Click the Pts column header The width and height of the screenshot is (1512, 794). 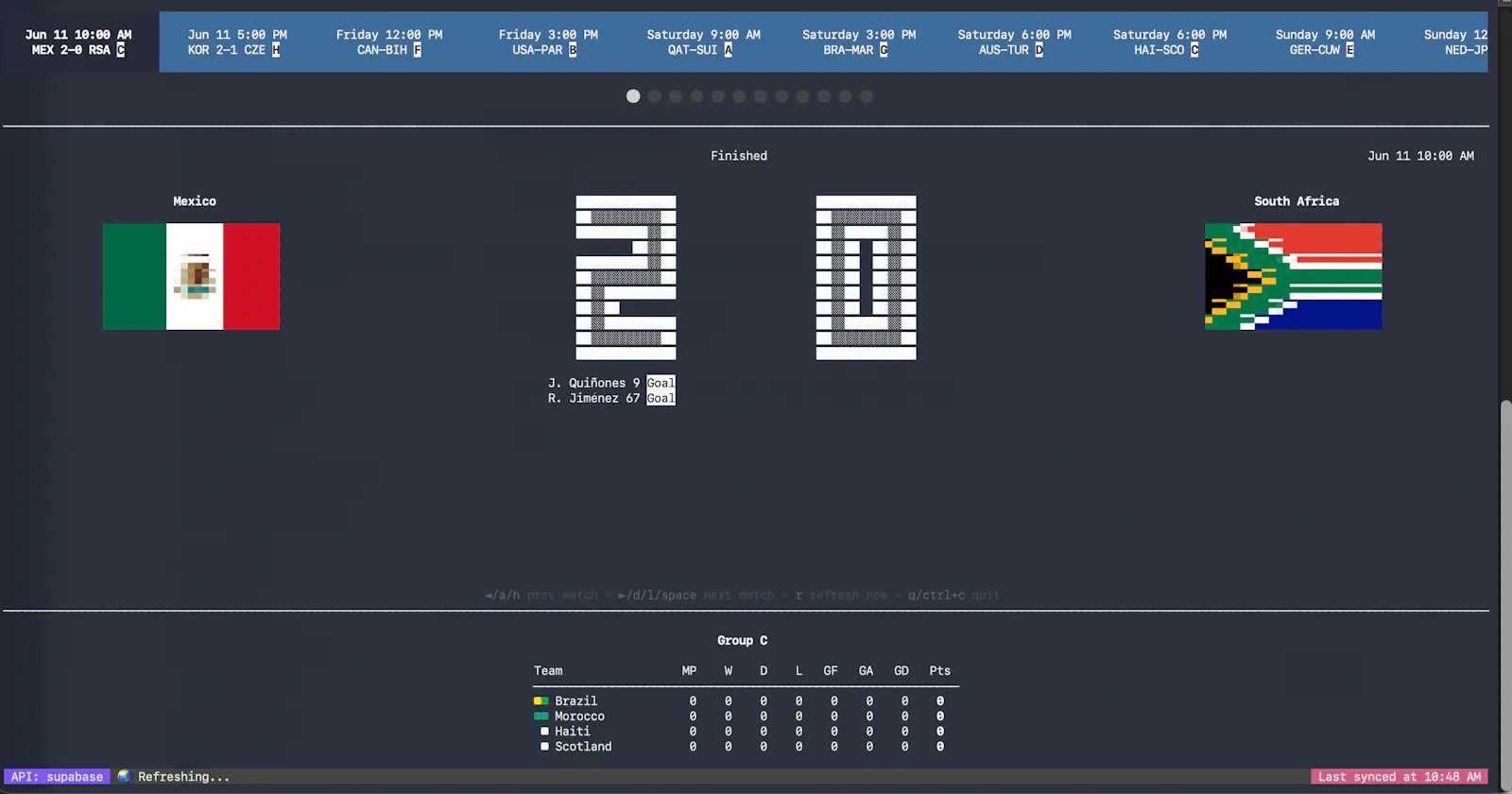(x=939, y=671)
